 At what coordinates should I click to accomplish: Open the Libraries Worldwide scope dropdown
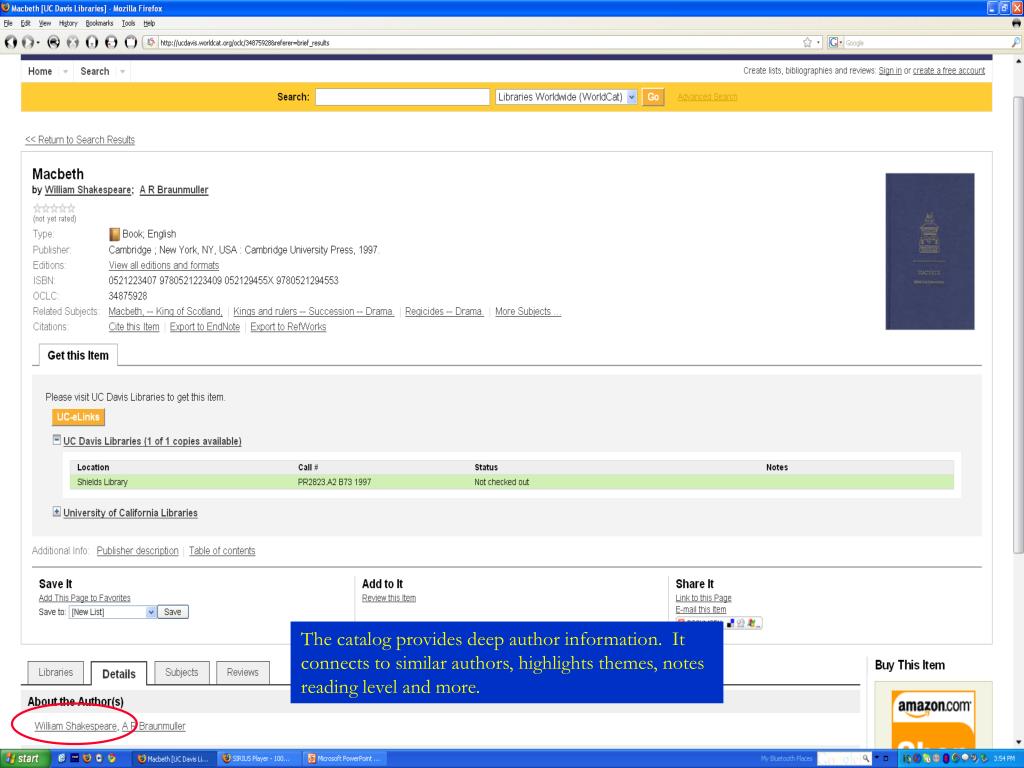[x=632, y=97]
